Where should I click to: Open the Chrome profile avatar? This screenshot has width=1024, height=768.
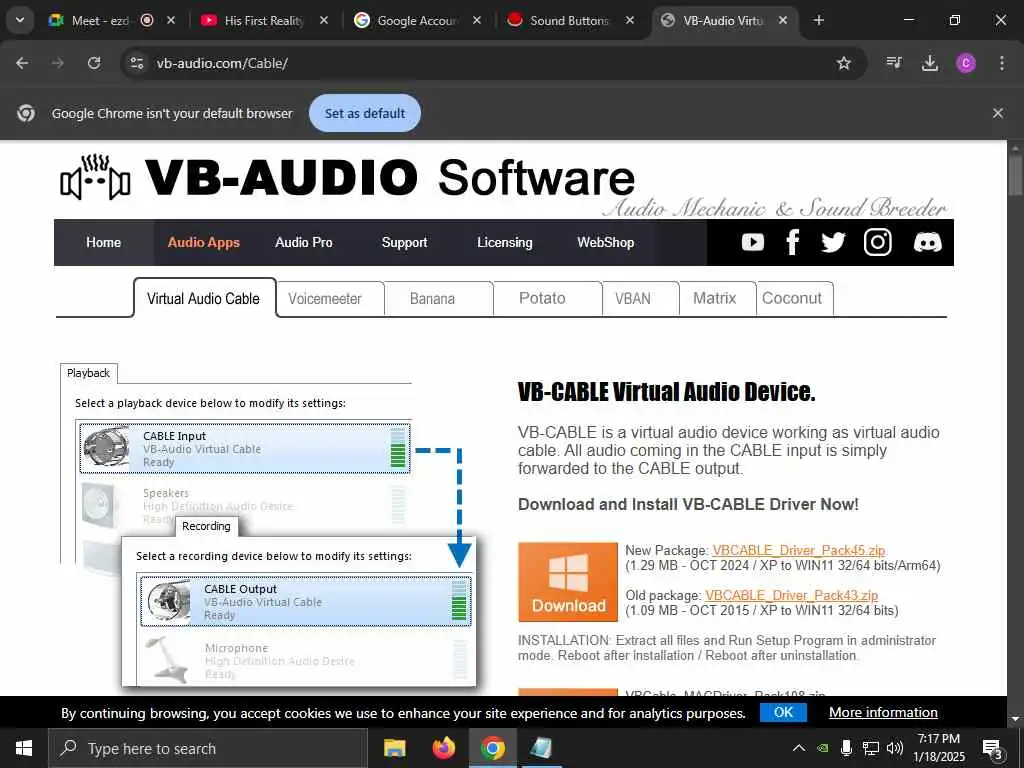click(x=966, y=63)
